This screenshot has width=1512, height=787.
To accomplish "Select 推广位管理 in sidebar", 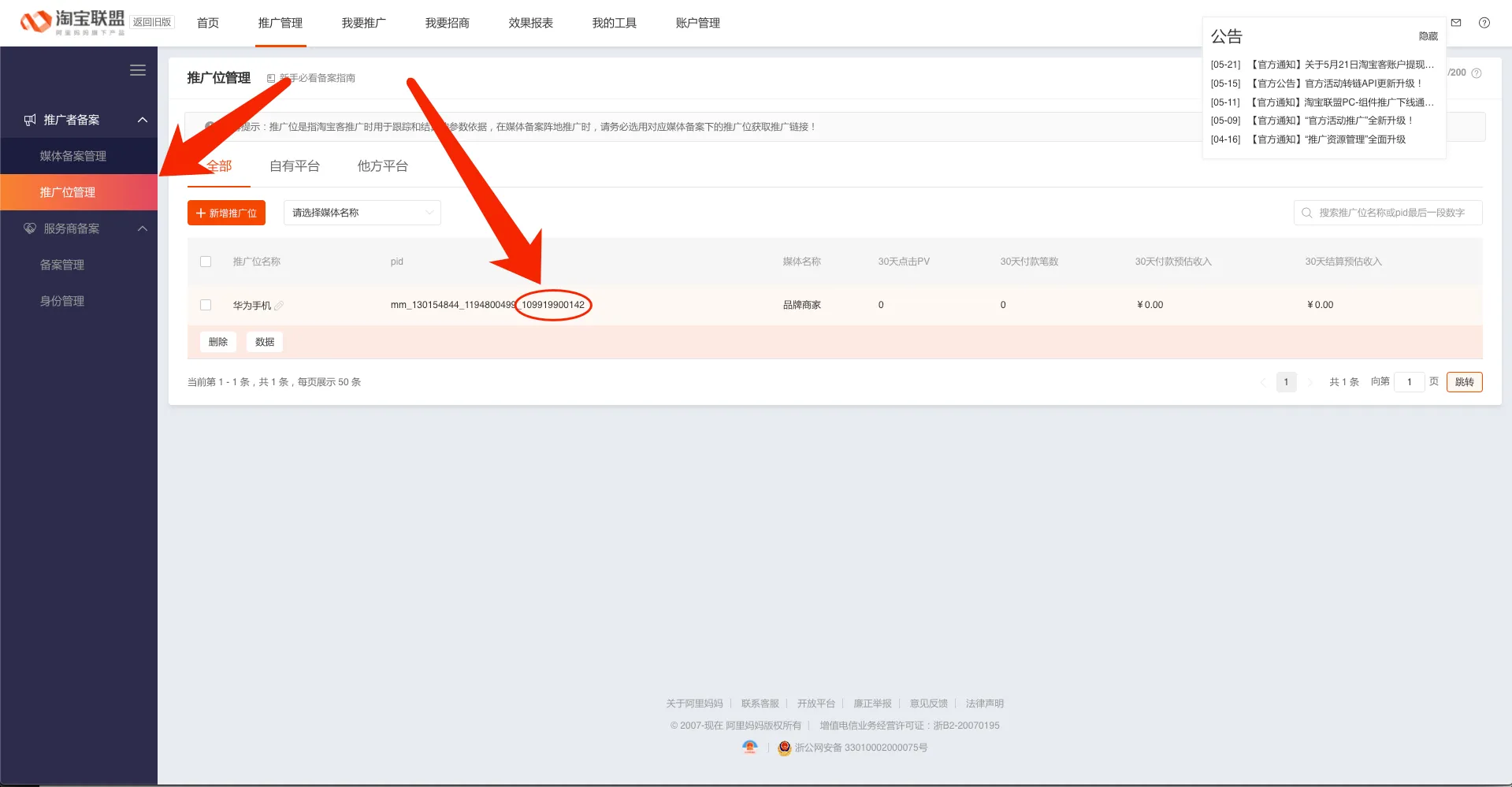I will (79, 192).
